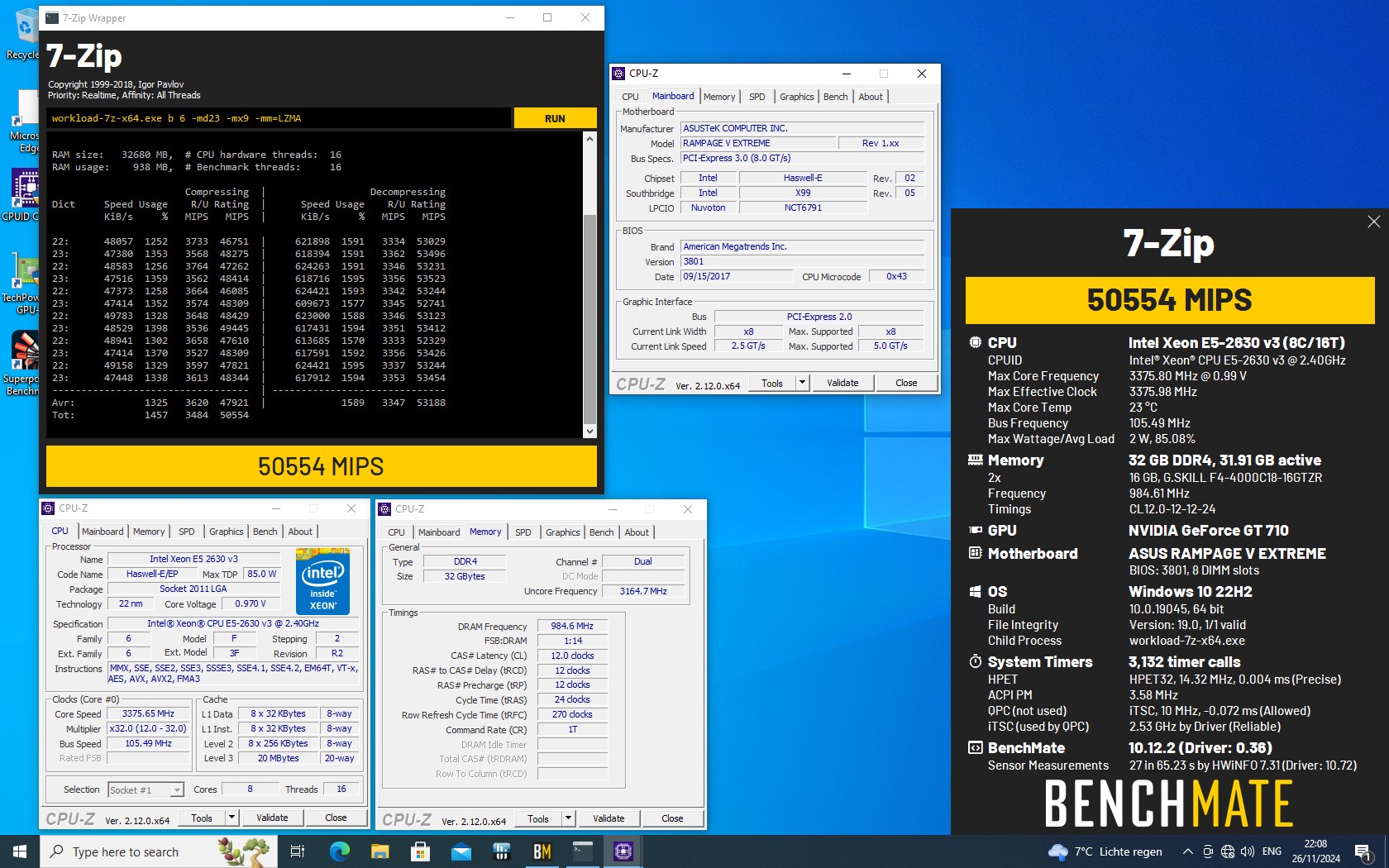The height and width of the screenshot is (868, 1389).
Task: Click Validate in processor CPU-Z window
Action: (272, 818)
